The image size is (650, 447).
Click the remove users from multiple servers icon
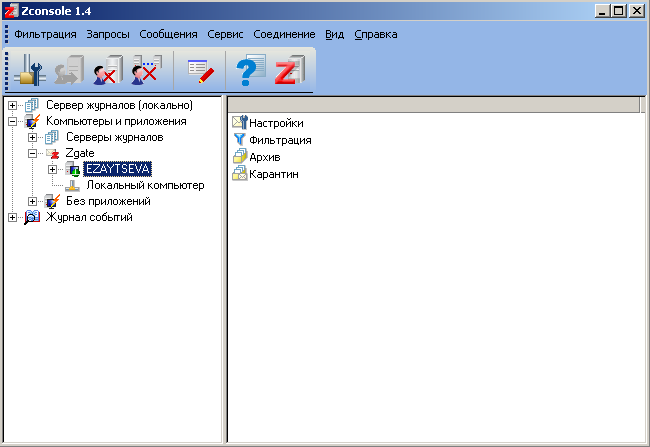146,70
